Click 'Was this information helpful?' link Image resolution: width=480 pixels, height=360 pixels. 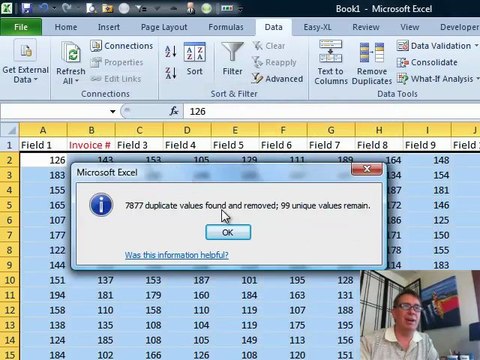pos(177,255)
